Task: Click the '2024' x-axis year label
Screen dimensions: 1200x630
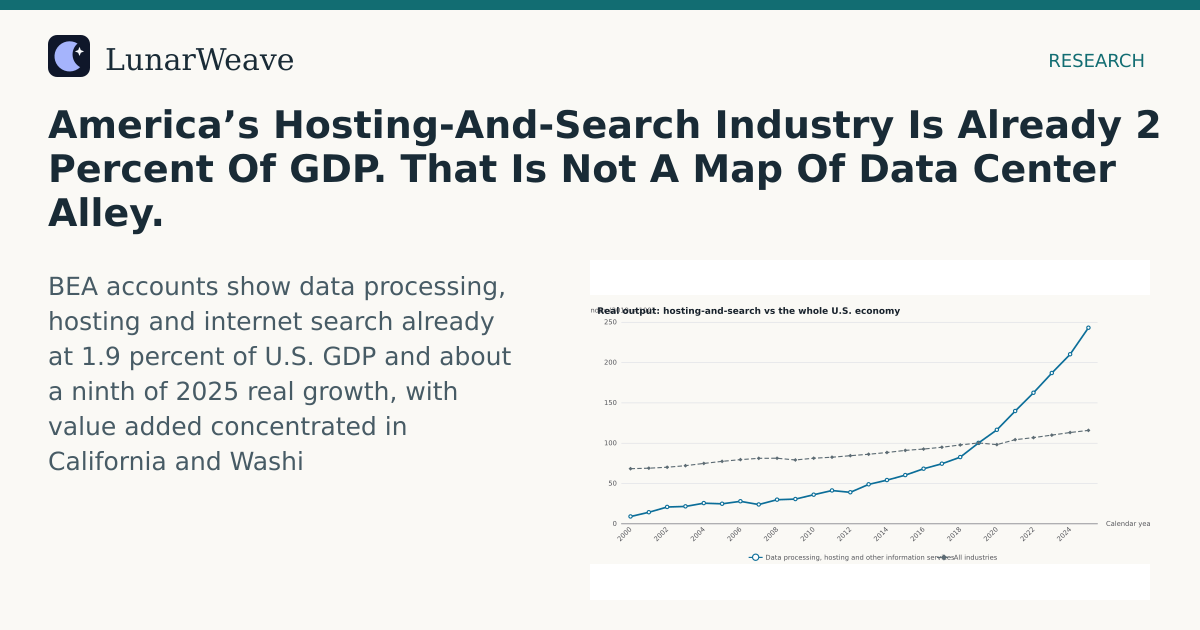Action: click(1064, 534)
